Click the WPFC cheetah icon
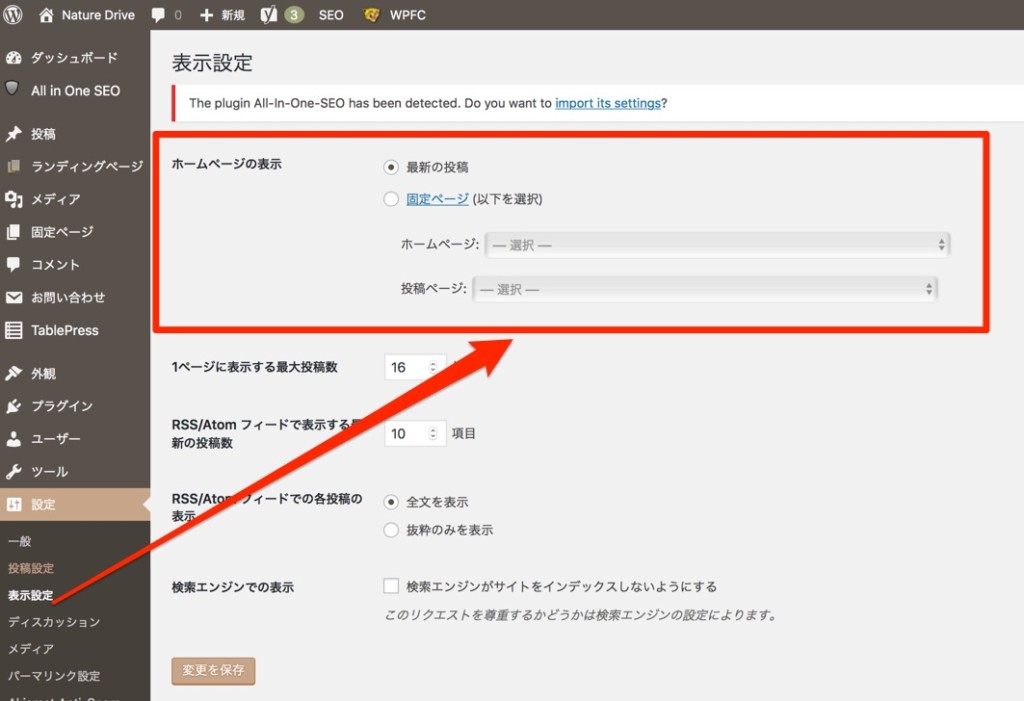The image size is (1024, 701). [372, 14]
